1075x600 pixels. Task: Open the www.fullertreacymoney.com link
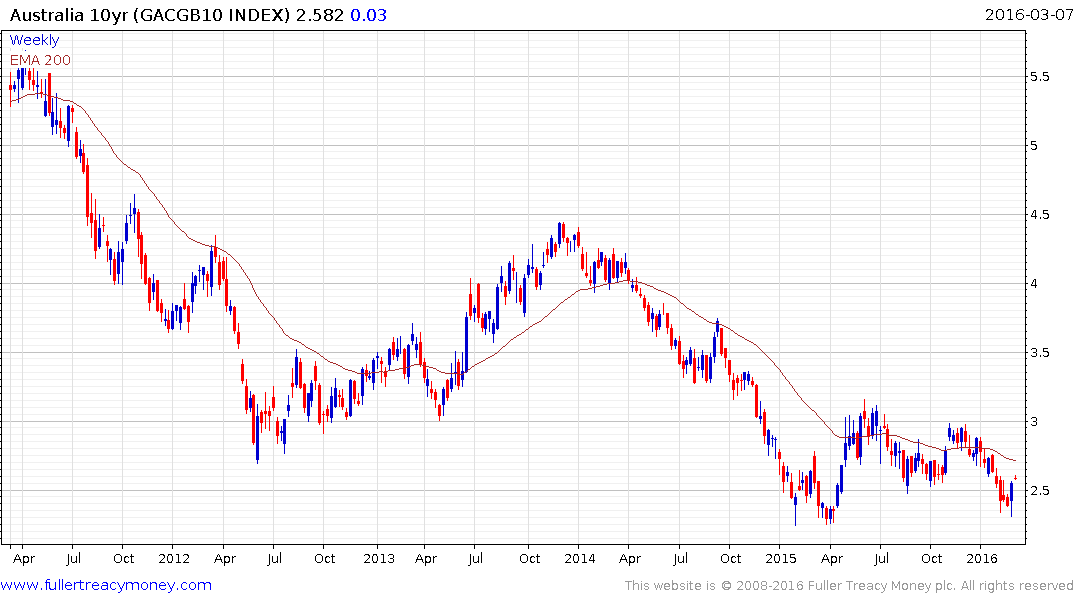coord(106,585)
